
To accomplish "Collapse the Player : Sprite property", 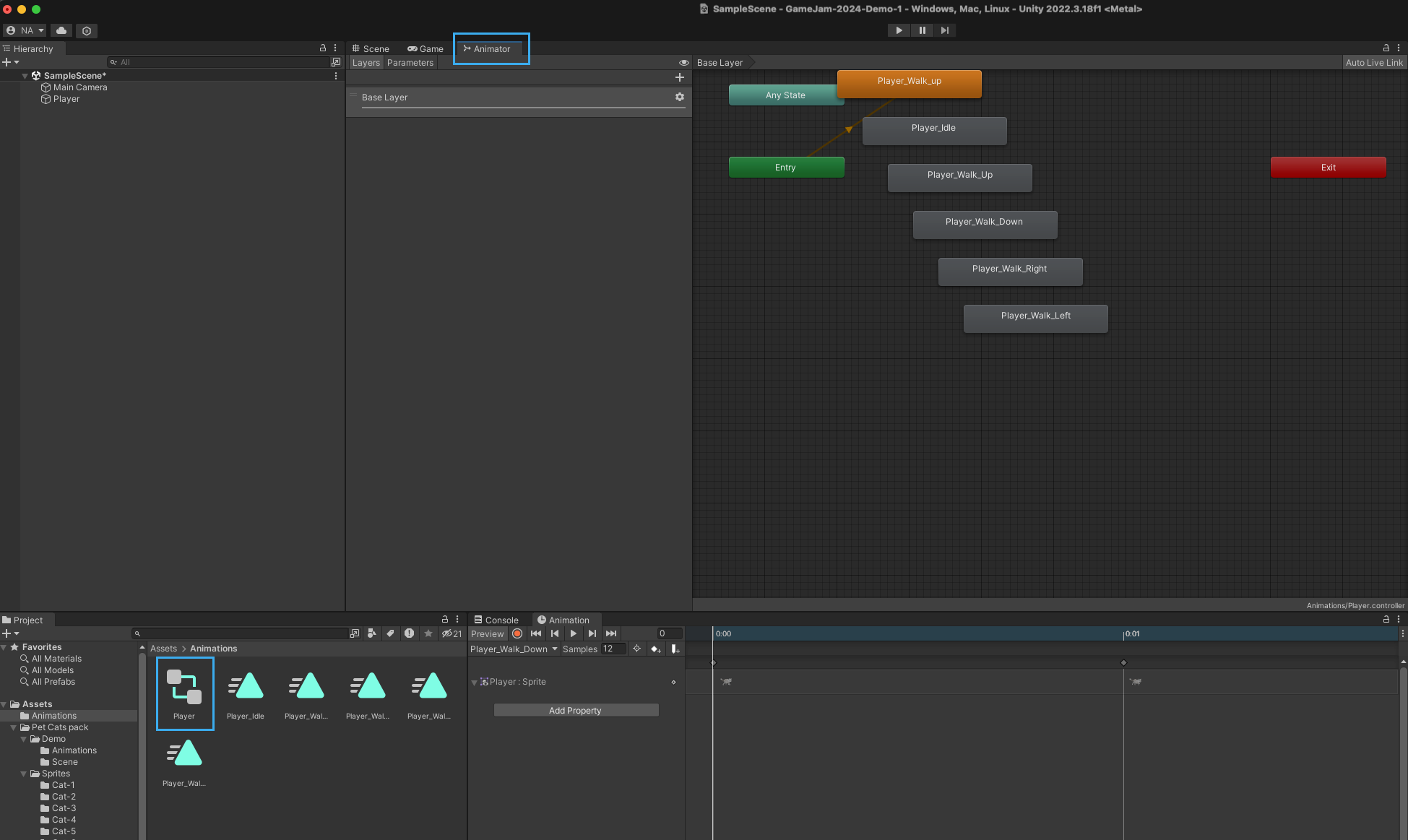I will coord(474,682).
